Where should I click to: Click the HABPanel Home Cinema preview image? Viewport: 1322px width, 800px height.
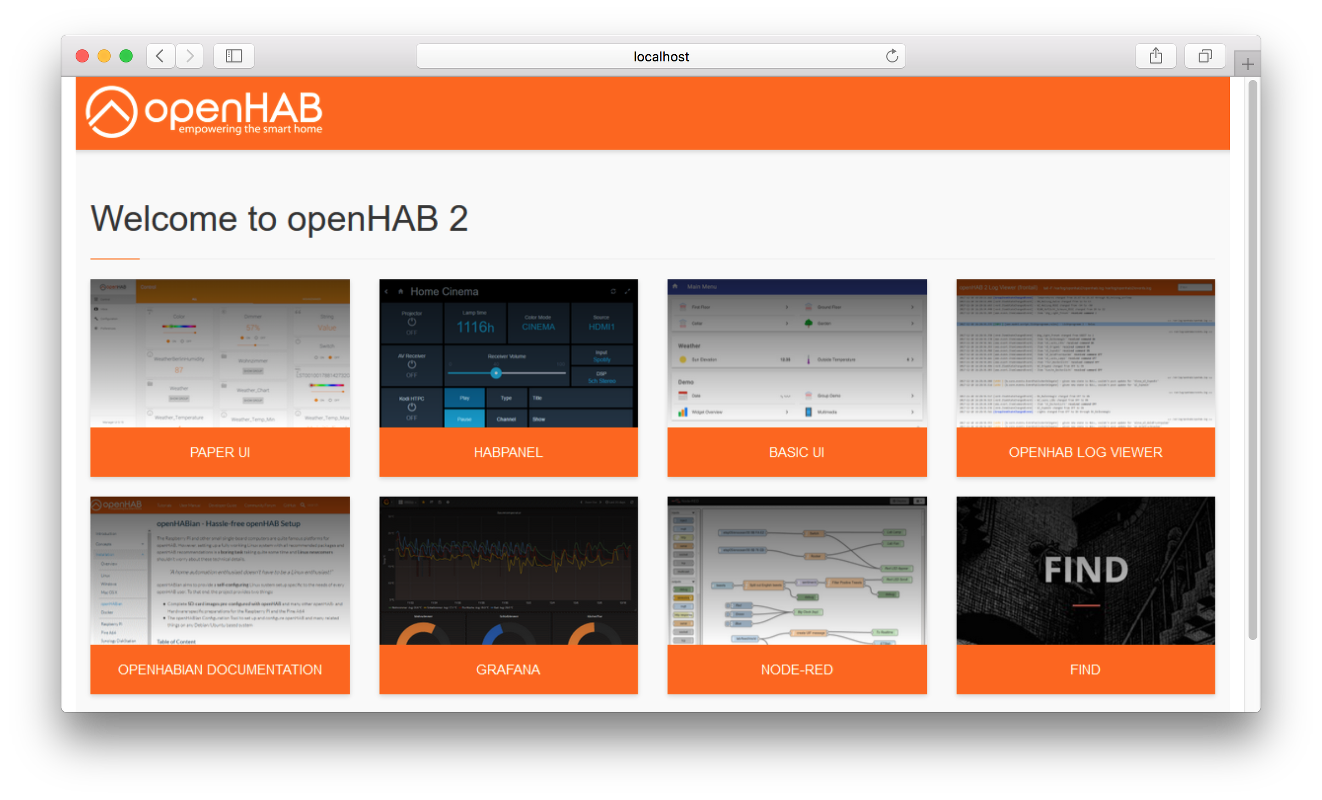point(508,353)
